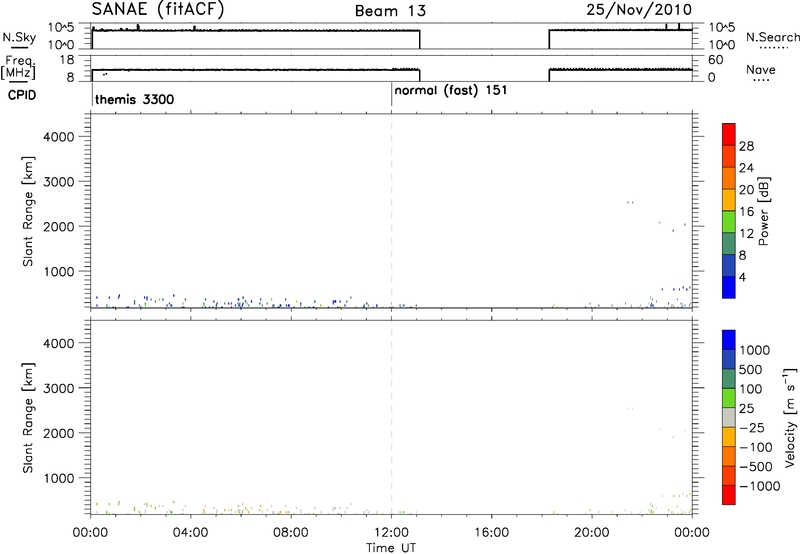The width and height of the screenshot is (800, 554).
Task: Click the green Power colorbar segment at 12–16 dB
Action: tap(729, 222)
